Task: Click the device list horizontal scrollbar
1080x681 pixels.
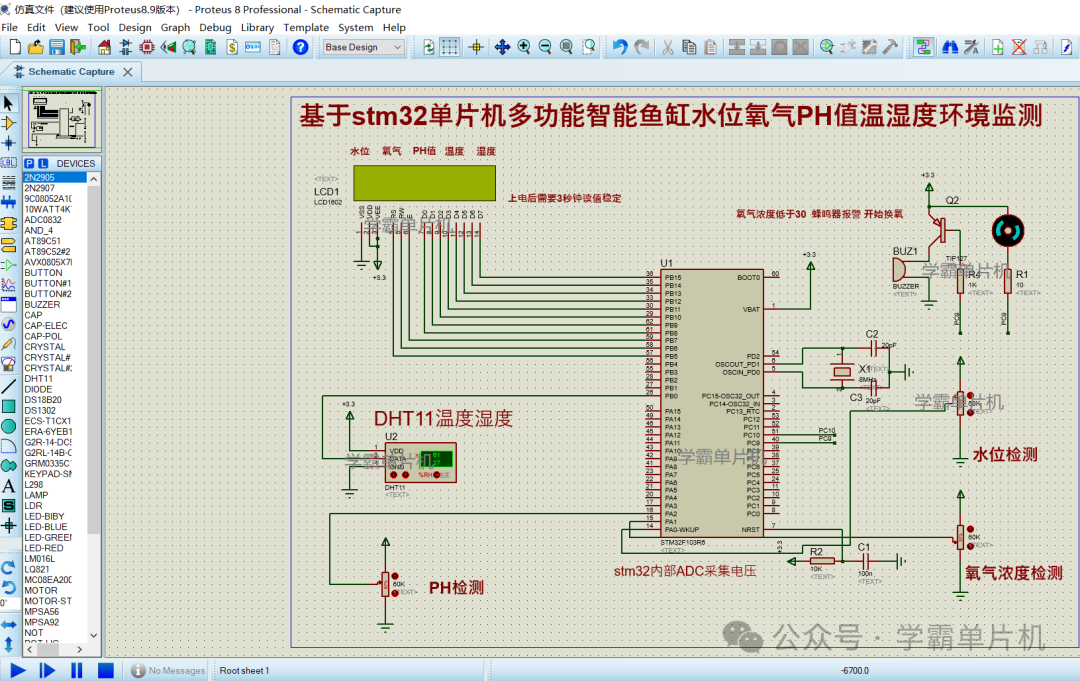Action: tap(56, 649)
